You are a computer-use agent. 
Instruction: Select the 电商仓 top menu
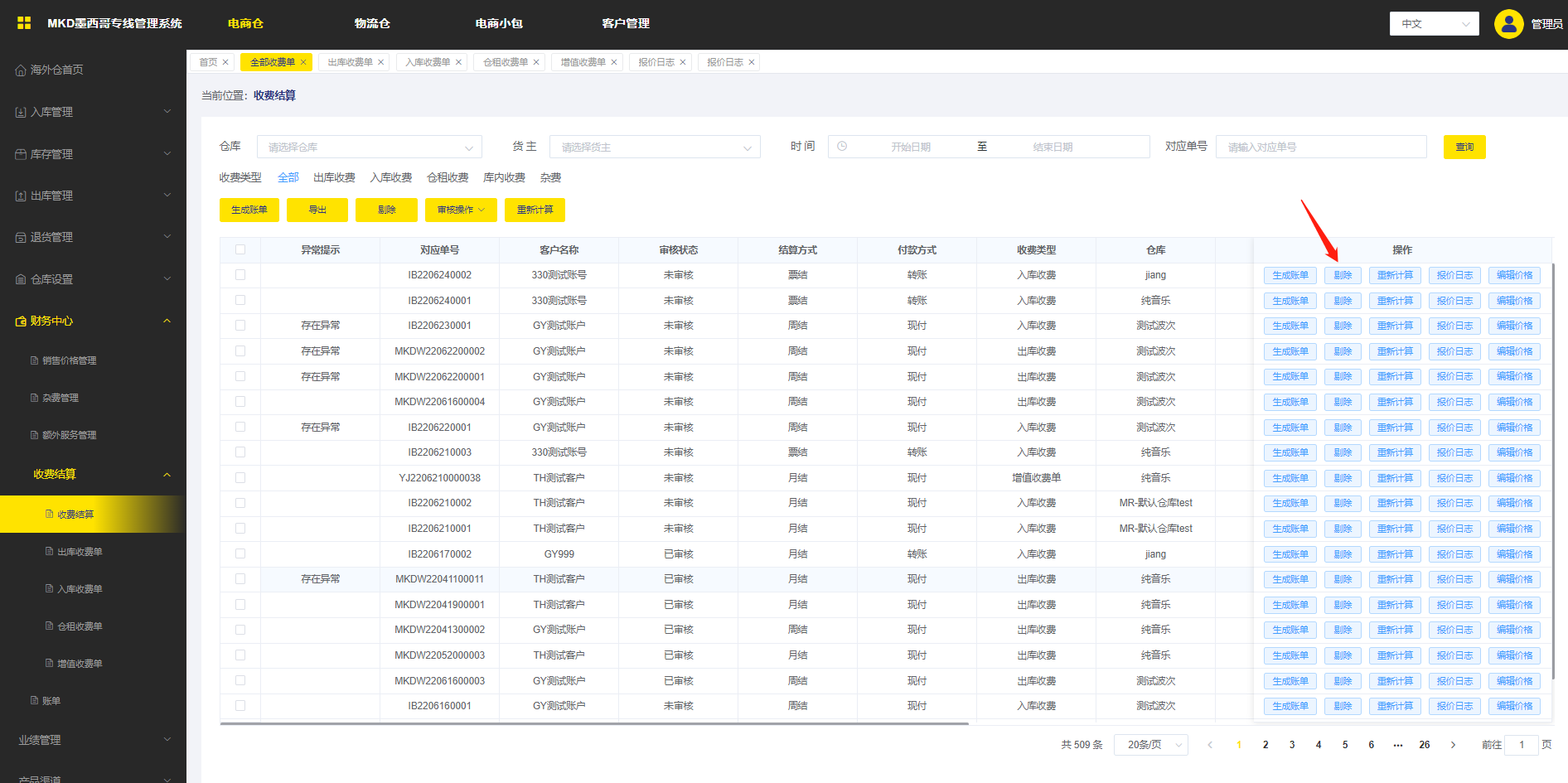245,23
